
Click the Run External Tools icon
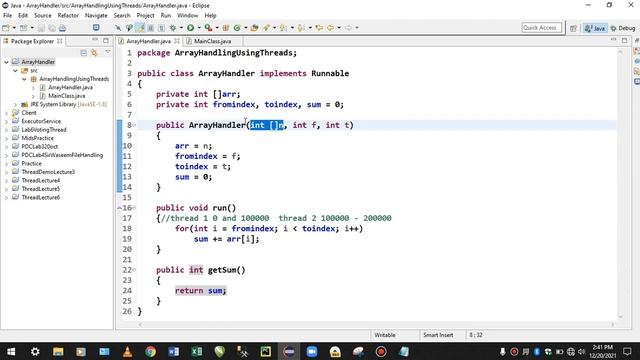point(208,28)
